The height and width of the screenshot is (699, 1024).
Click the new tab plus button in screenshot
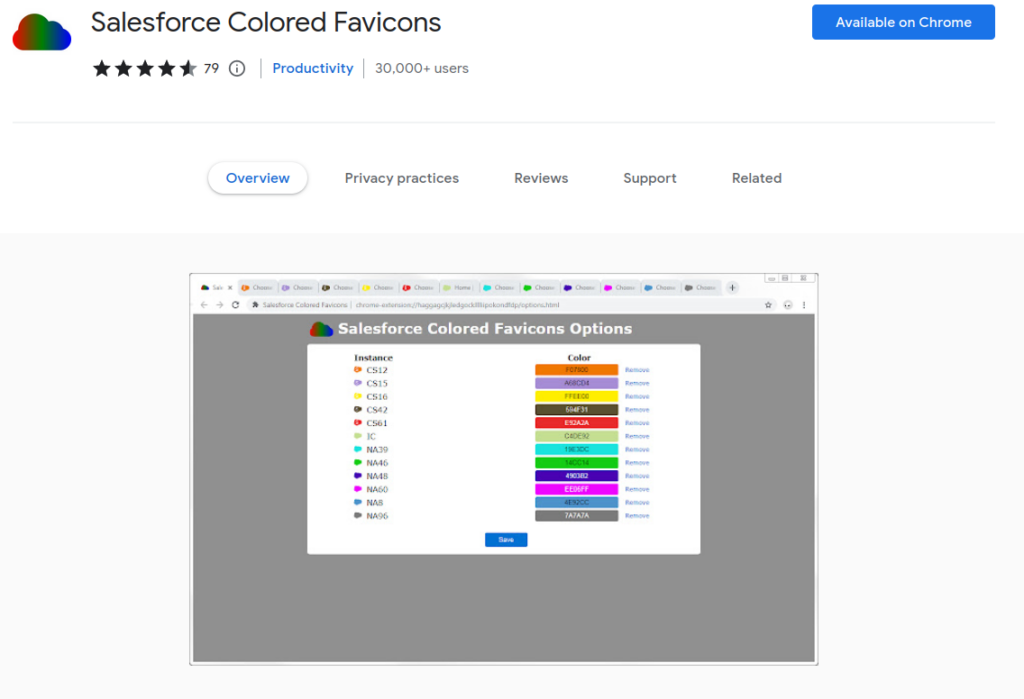point(733,287)
